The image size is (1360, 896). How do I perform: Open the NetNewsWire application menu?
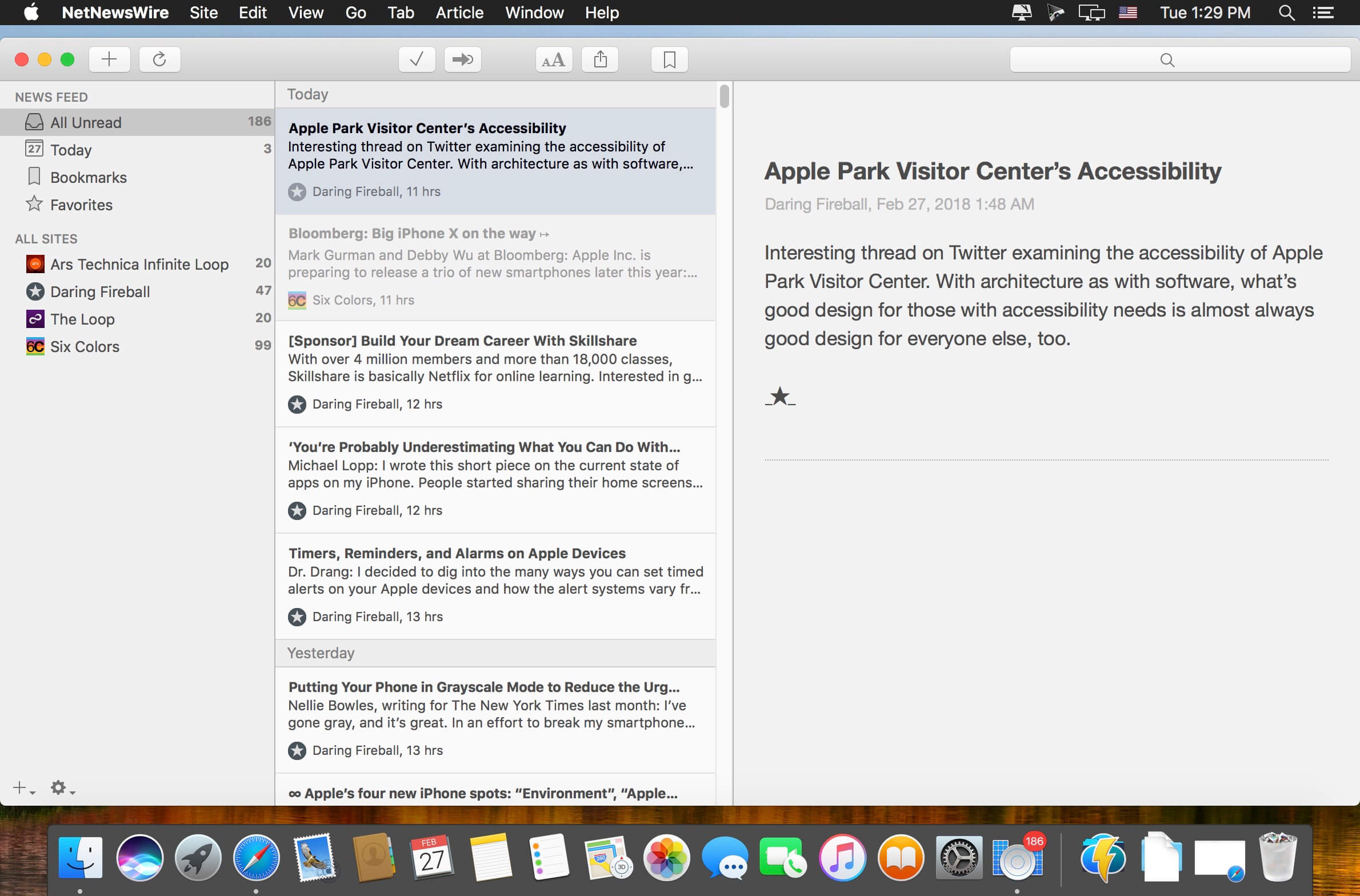tap(115, 13)
